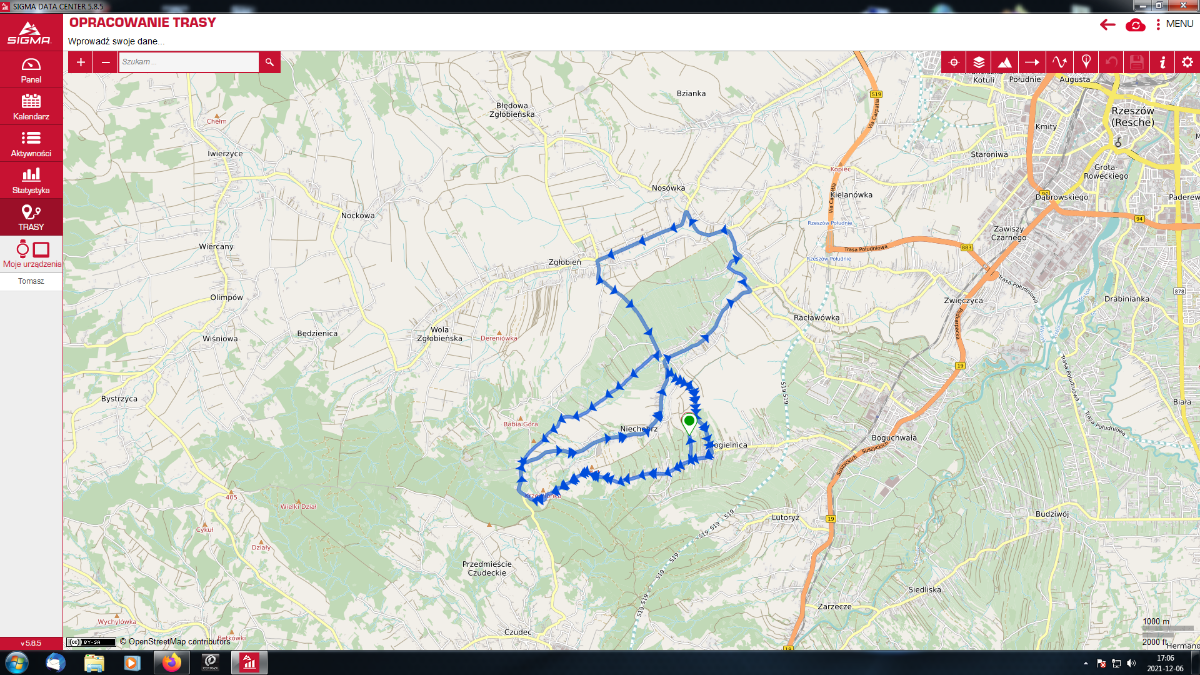Click the cloud sync icon
This screenshot has height=675, width=1200.
pos(1136,25)
